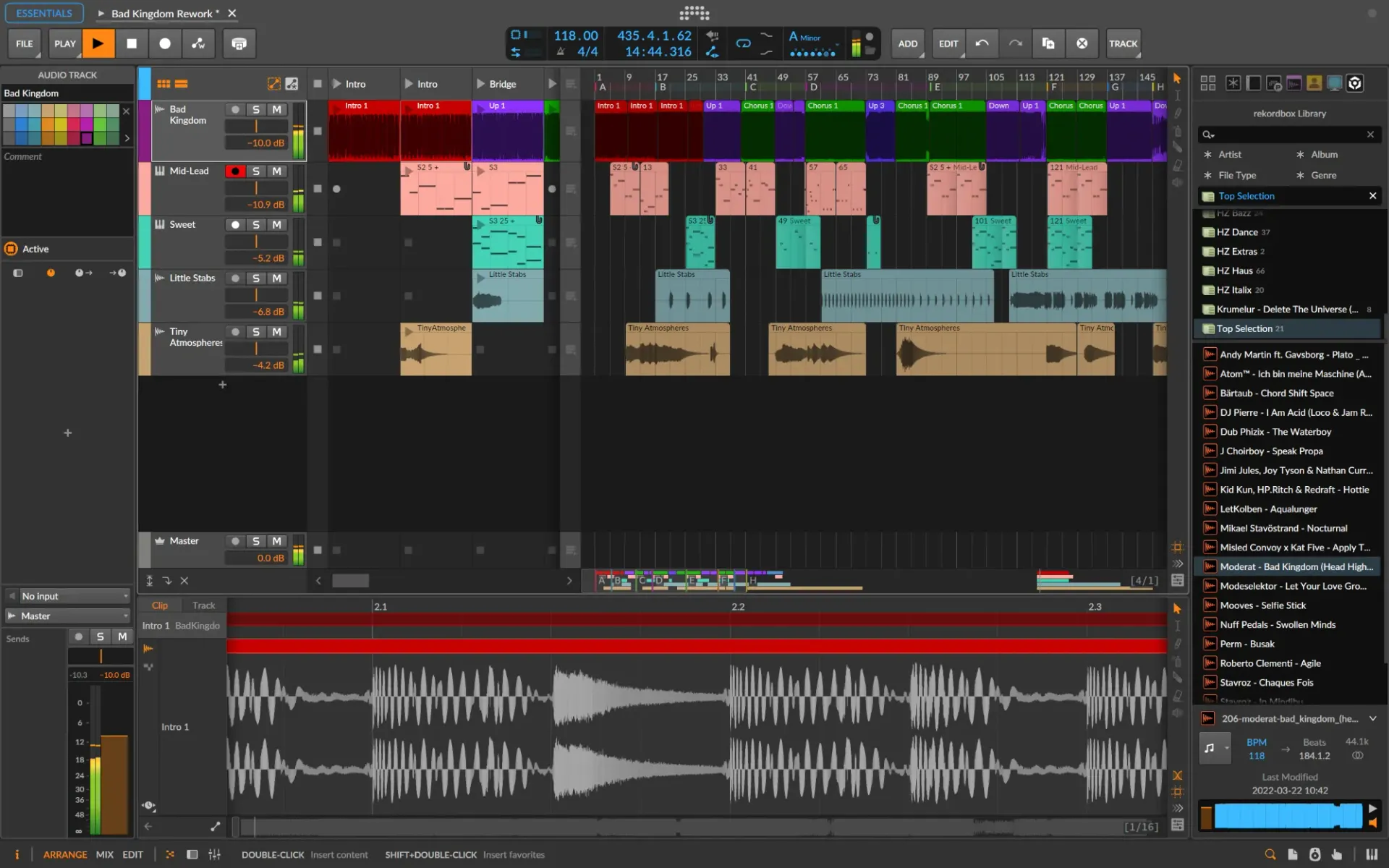Toggle the arranger loop icon
Screen dimensions: 1389x868
coord(743,43)
